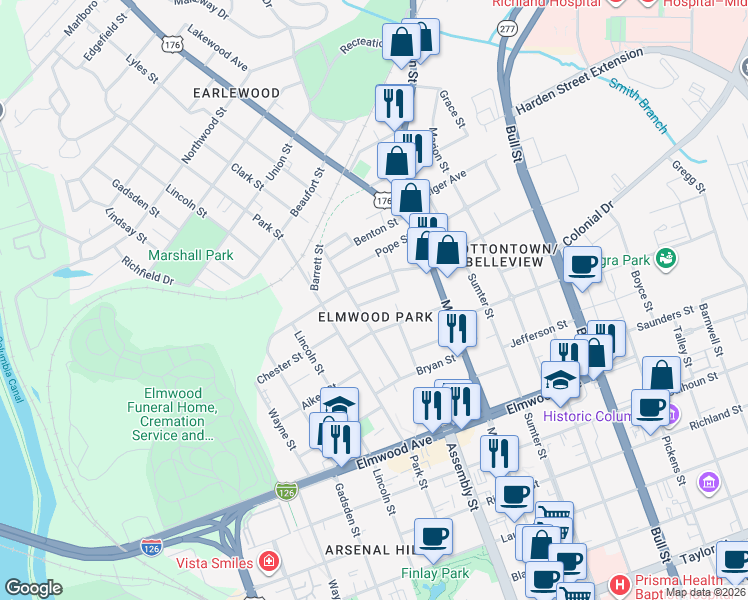Click the Chester St label
Image resolution: width=748 pixels, height=600 pixels.
280,368
